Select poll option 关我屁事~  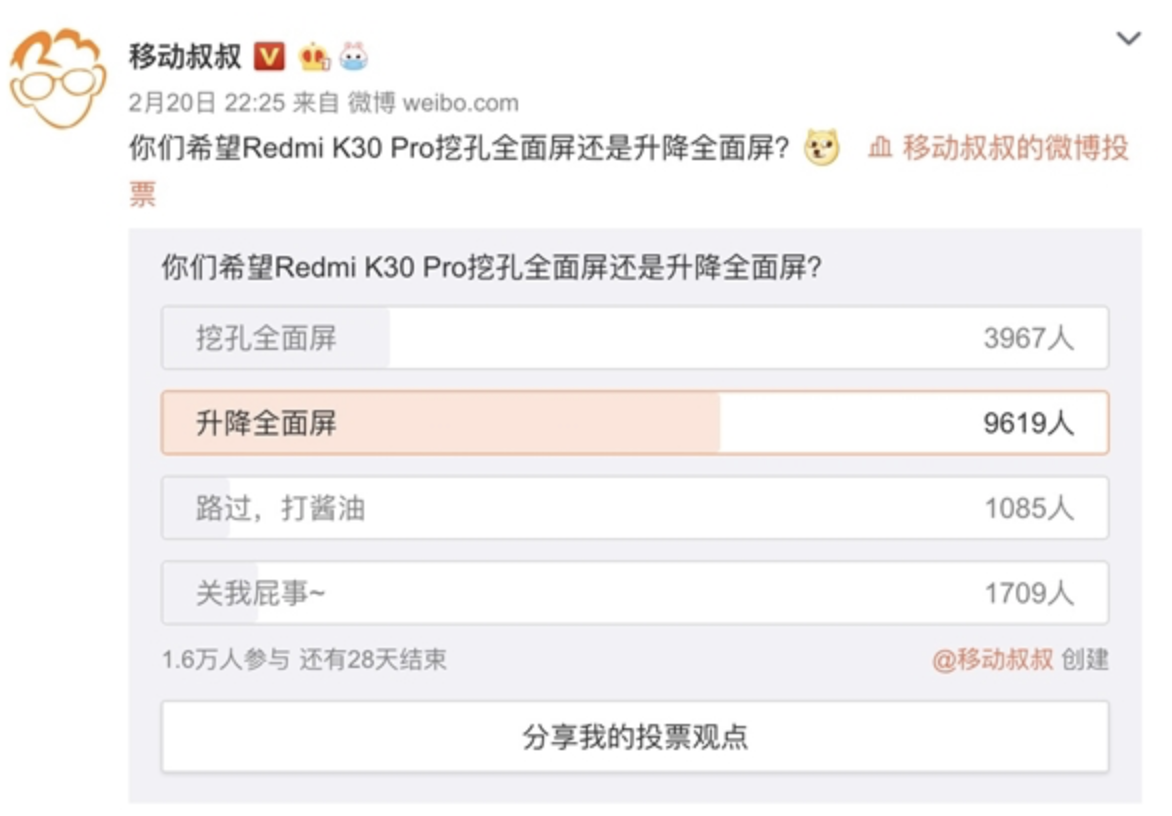click(635, 593)
